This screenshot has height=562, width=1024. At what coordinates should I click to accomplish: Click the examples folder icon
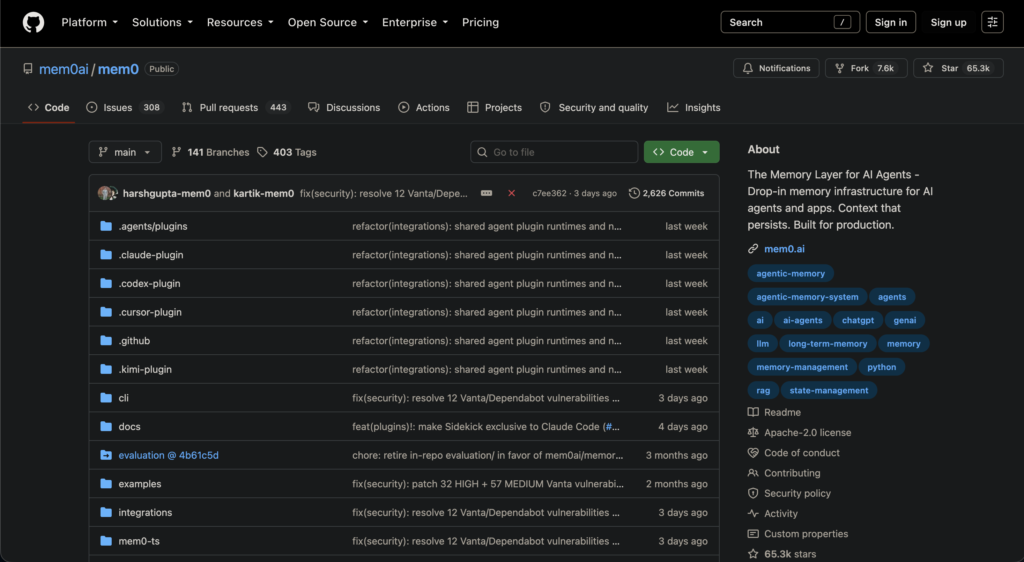tap(106, 484)
